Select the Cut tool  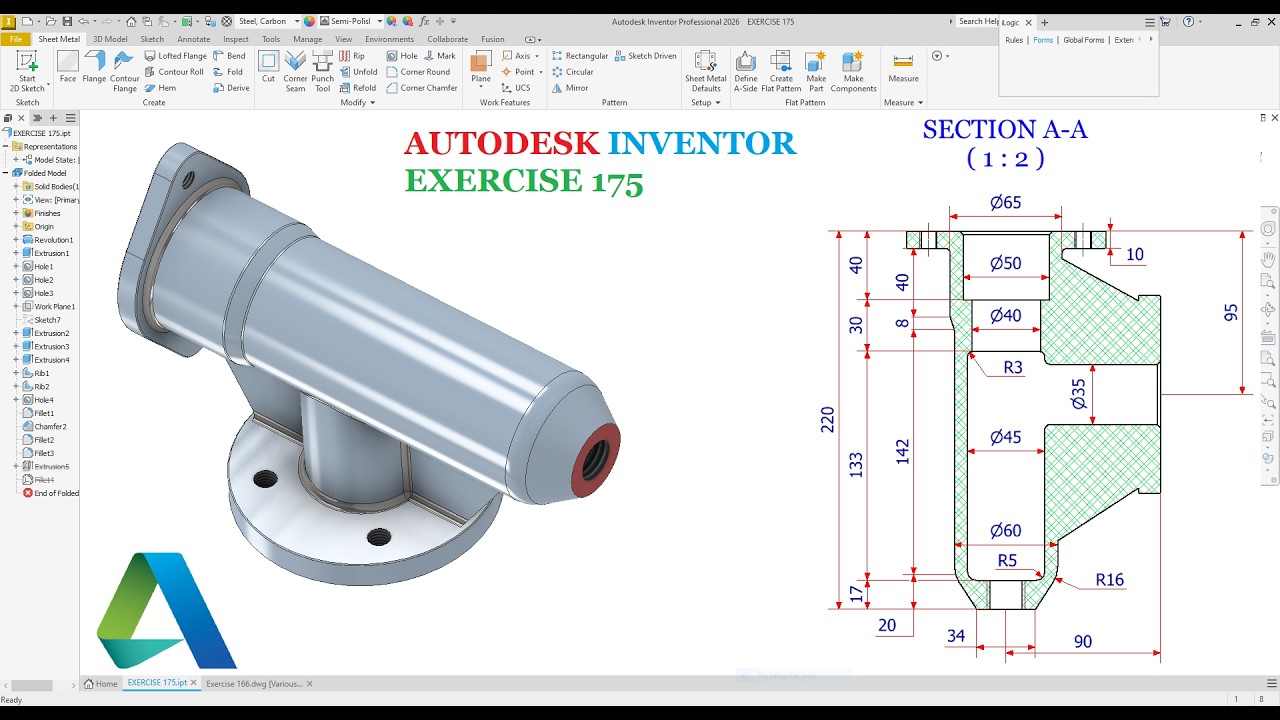coord(268,66)
